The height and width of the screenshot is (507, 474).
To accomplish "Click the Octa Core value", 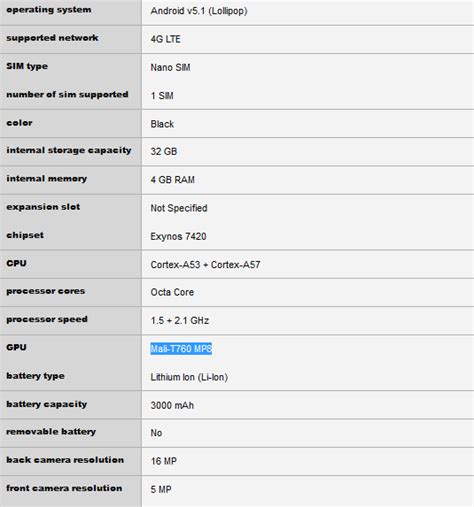I will (172, 292).
